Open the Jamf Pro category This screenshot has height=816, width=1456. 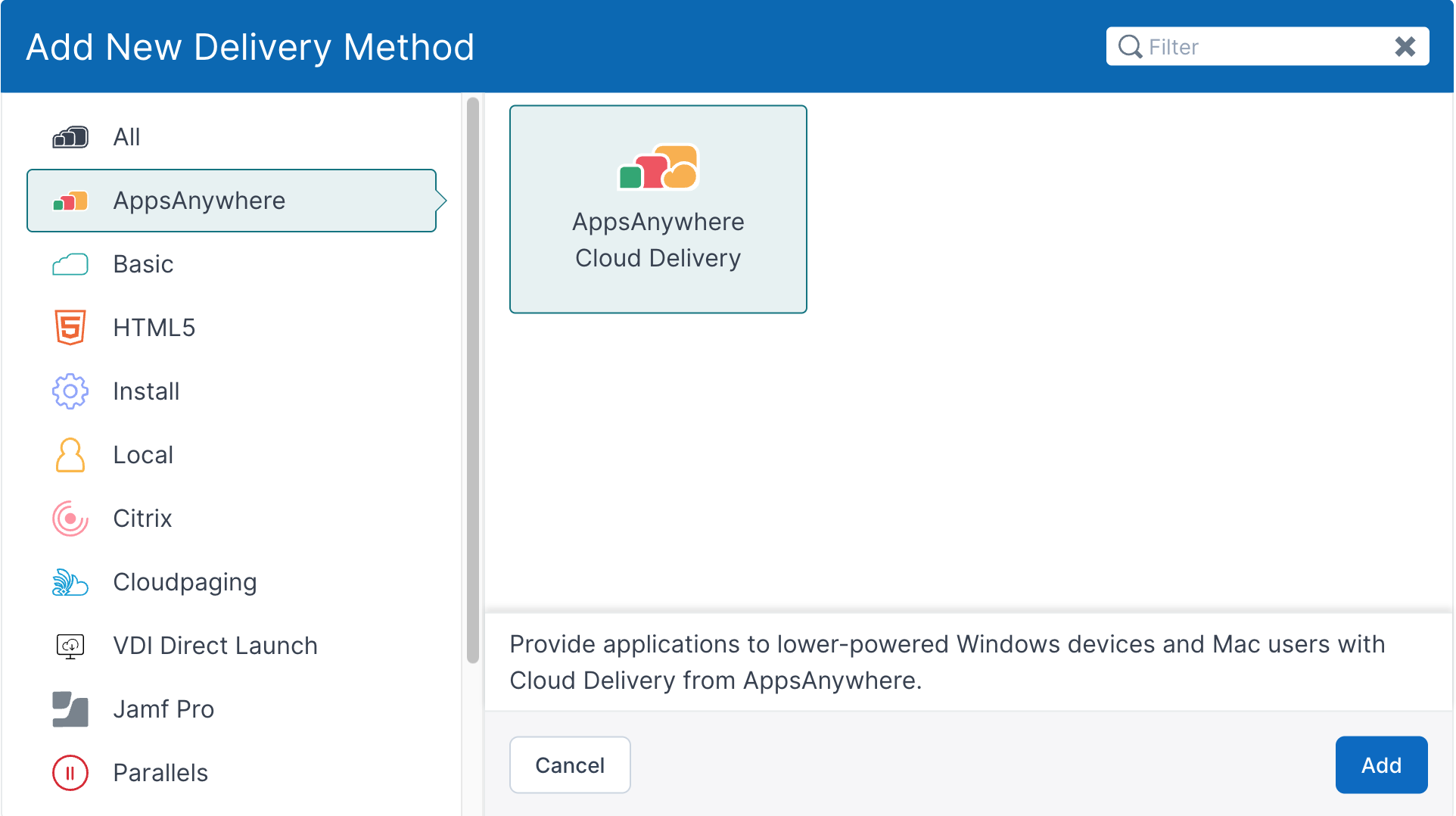(232, 709)
